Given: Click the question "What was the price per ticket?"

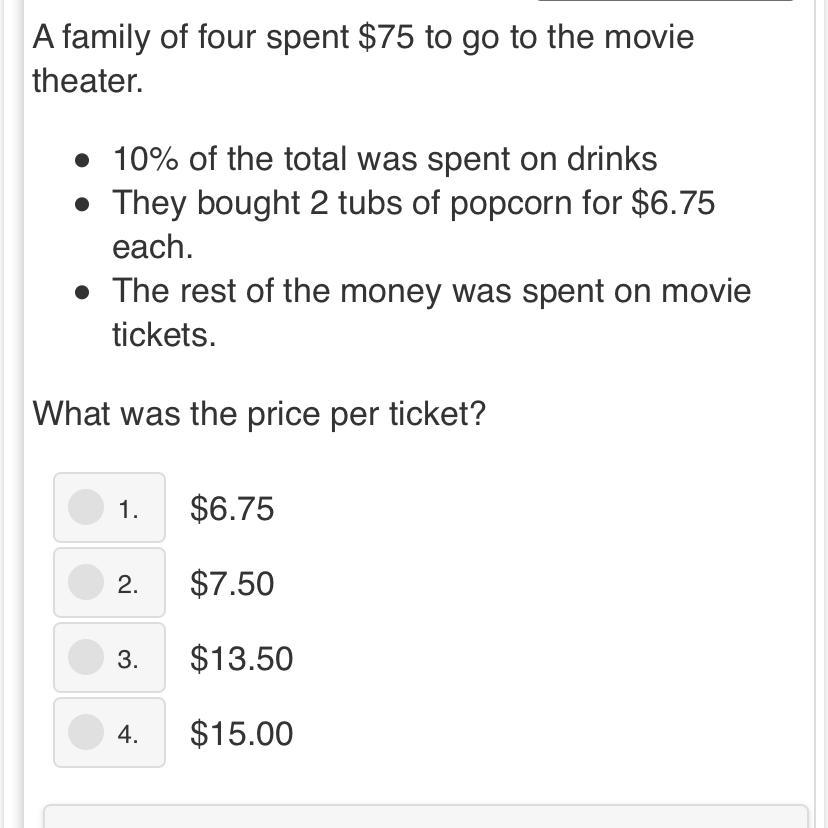Looking at the screenshot, I should coord(259,414).
